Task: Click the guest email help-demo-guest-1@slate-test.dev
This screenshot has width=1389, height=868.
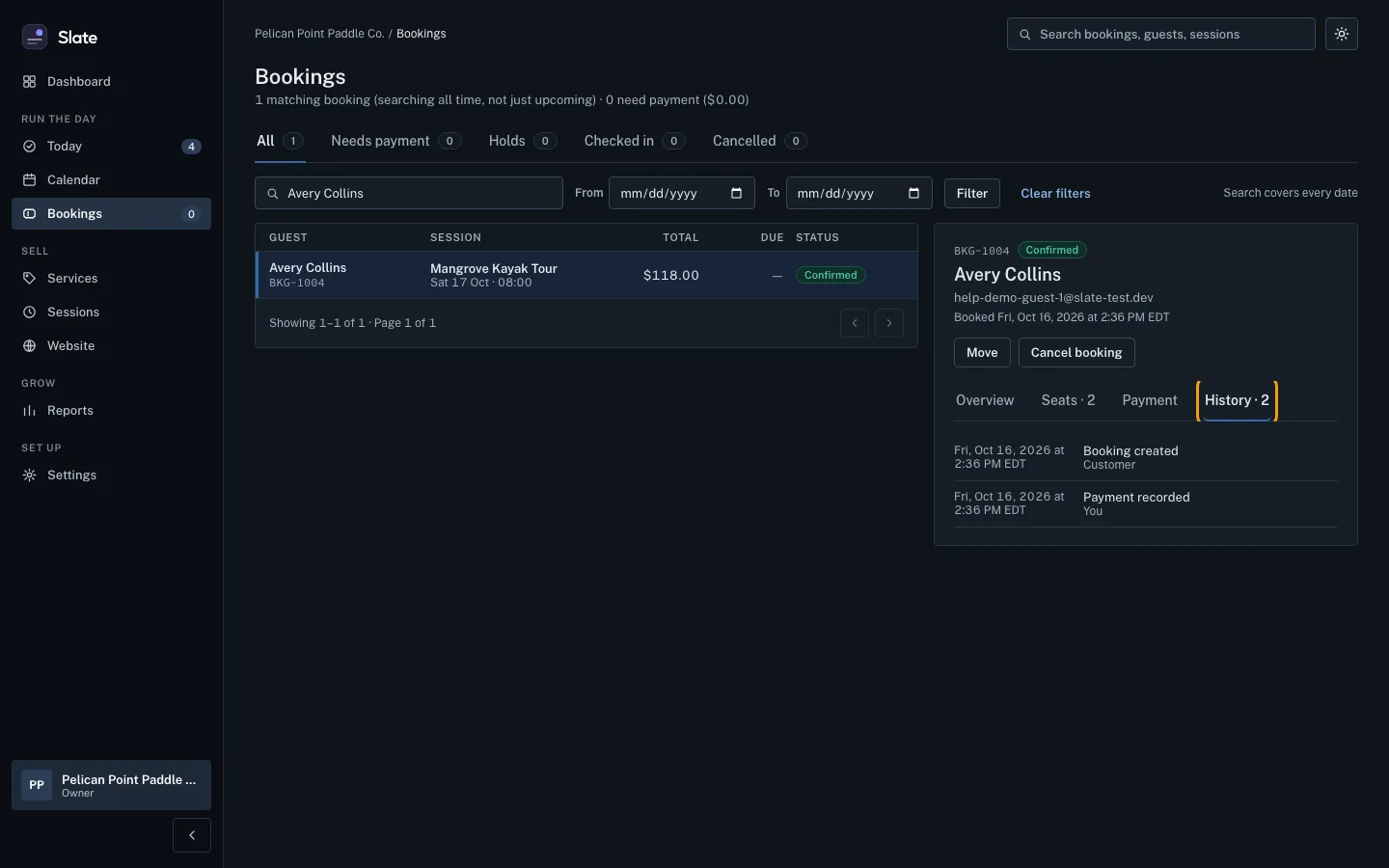Action: point(1053,298)
